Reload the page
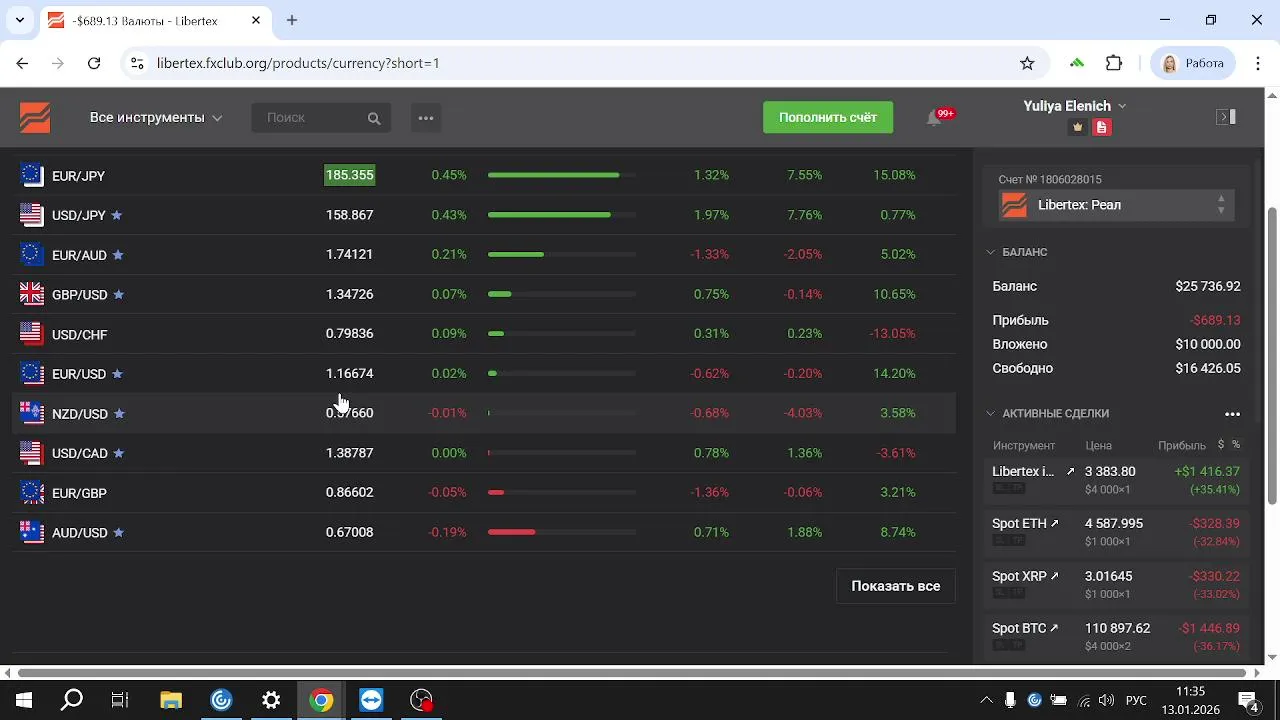Image resolution: width=1280 pixels, height=720 pixels. tap(94, 63)
